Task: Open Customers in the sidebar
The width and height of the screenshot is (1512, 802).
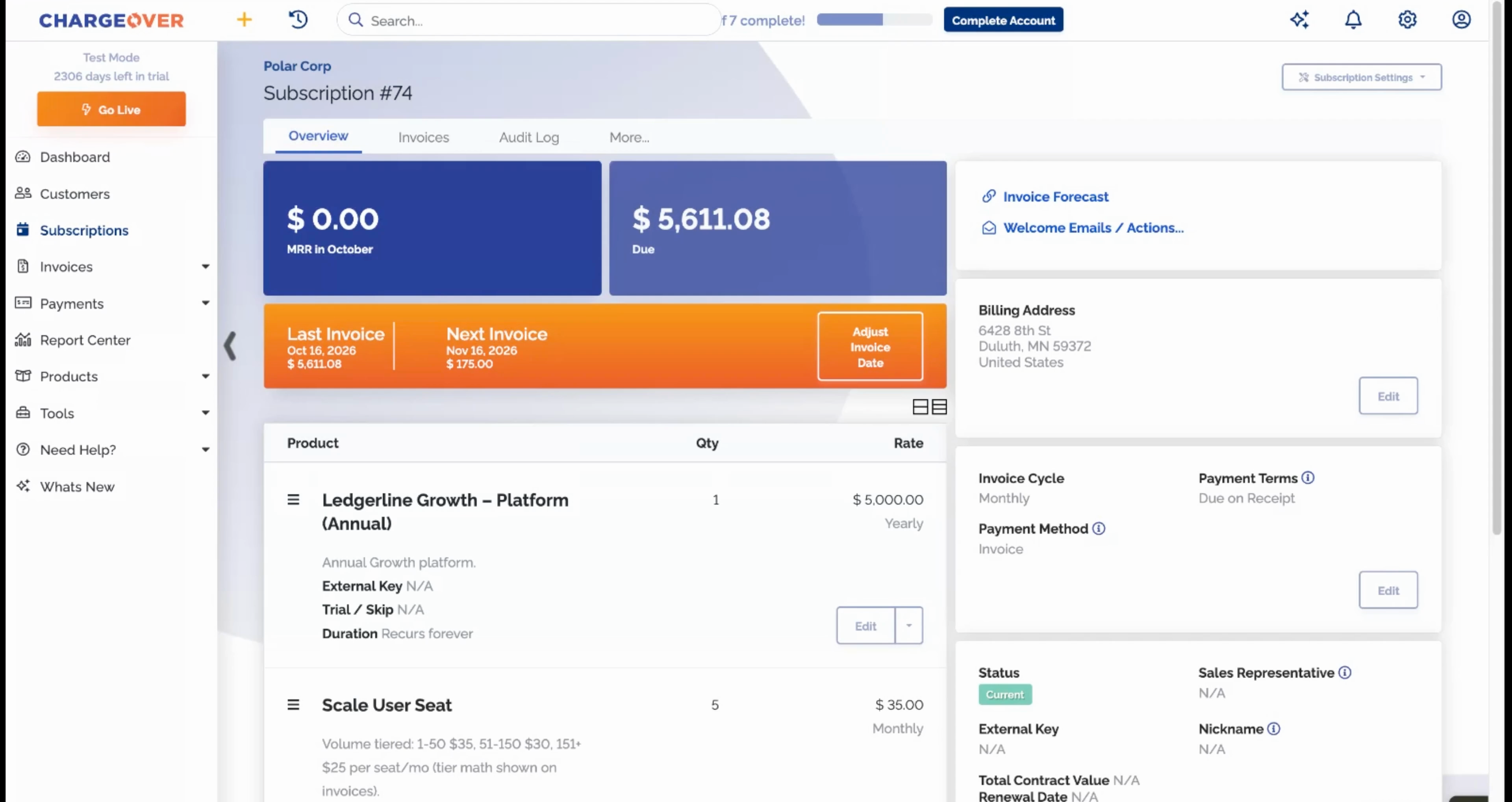Action: [74, 194]
